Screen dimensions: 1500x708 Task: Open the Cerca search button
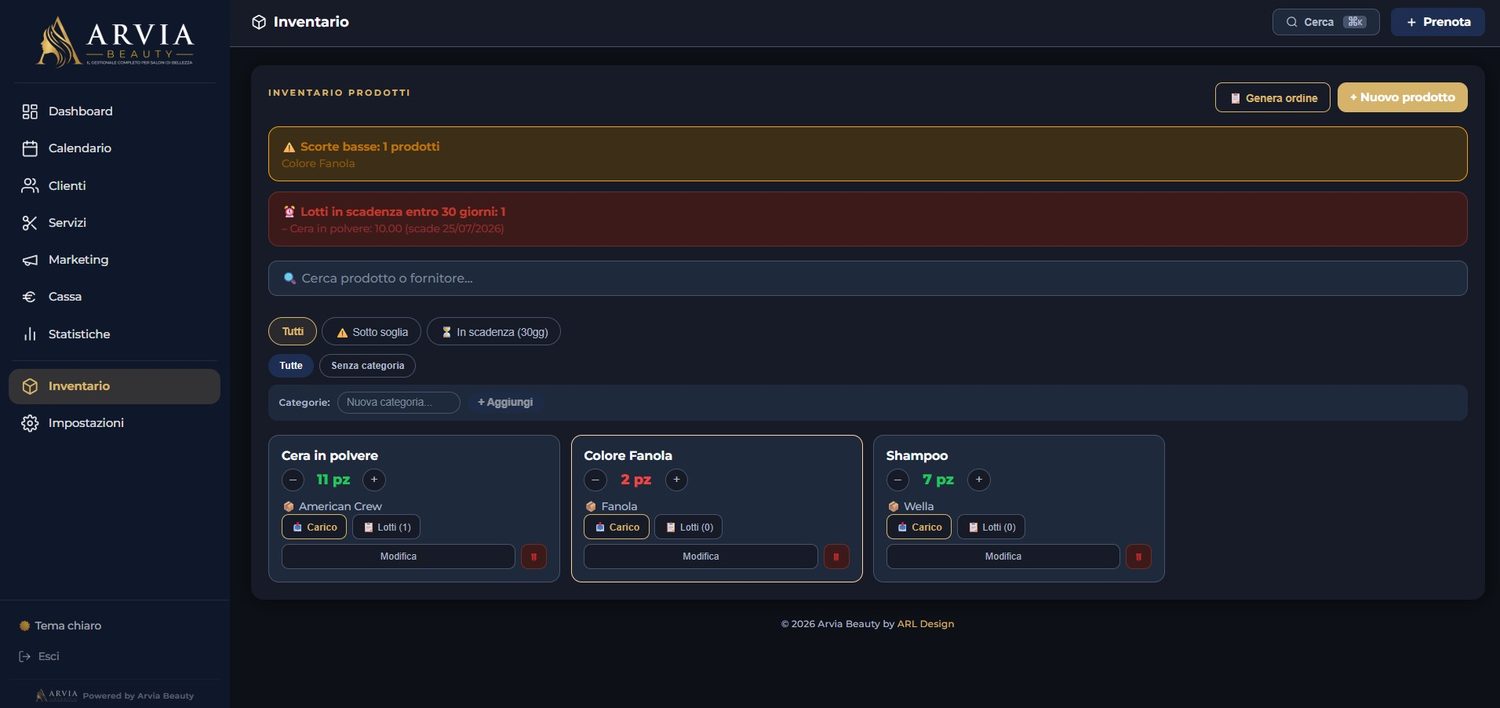[1326, 22]
